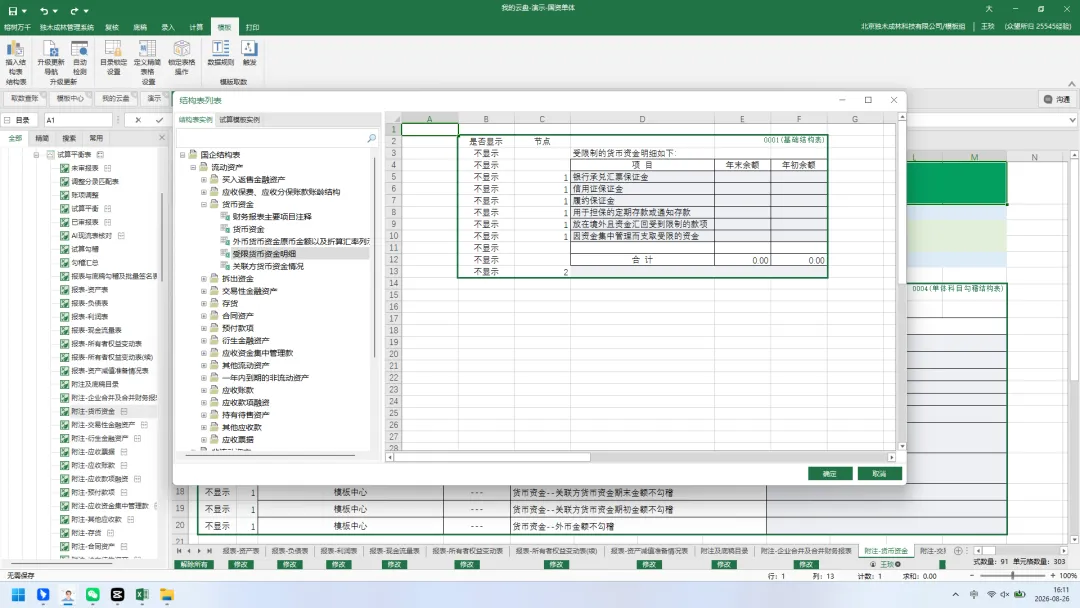Click the search magnifier in the structure list dialog

point(371,138)
